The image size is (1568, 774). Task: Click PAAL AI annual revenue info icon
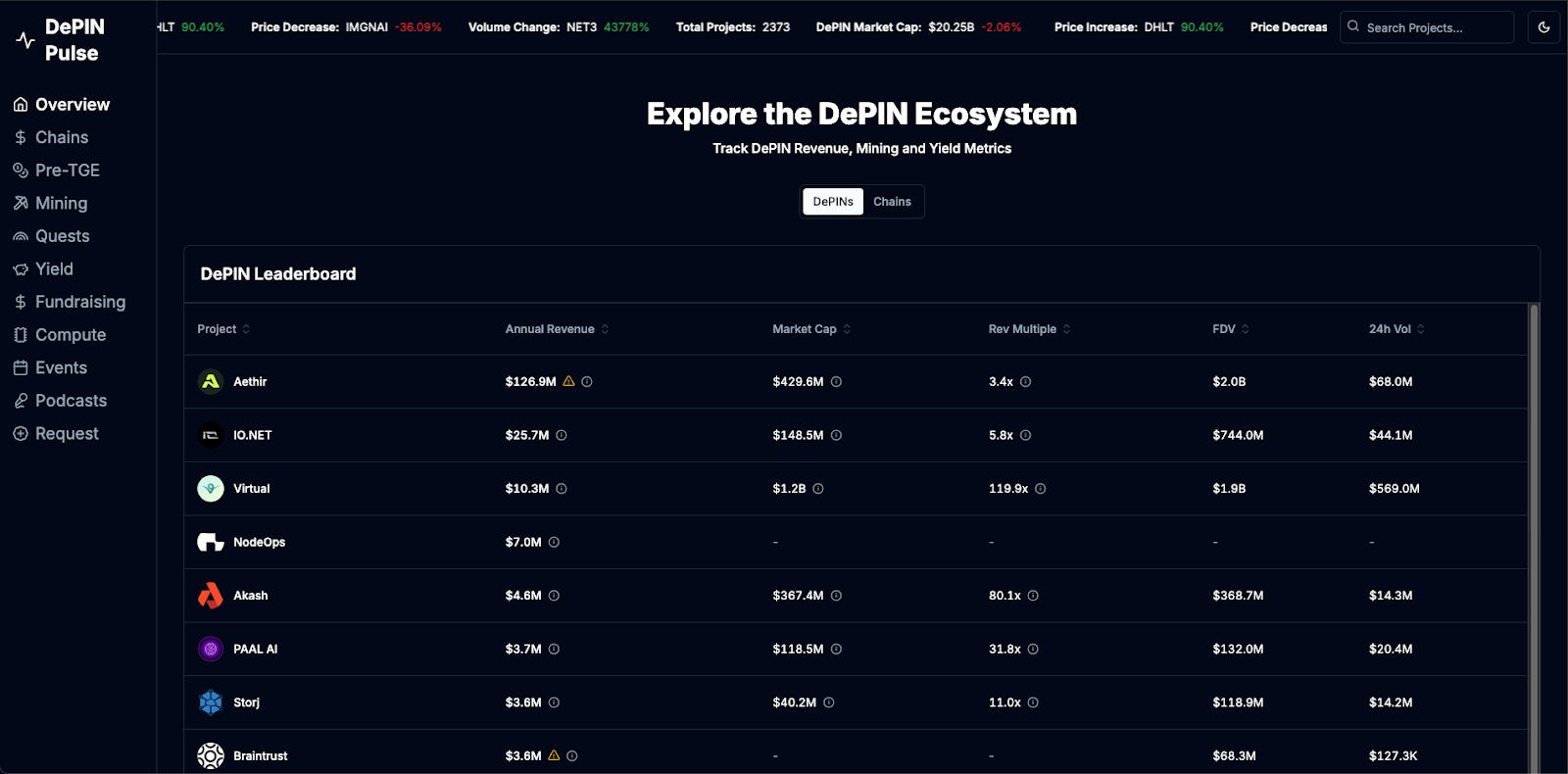pos(554,649)
